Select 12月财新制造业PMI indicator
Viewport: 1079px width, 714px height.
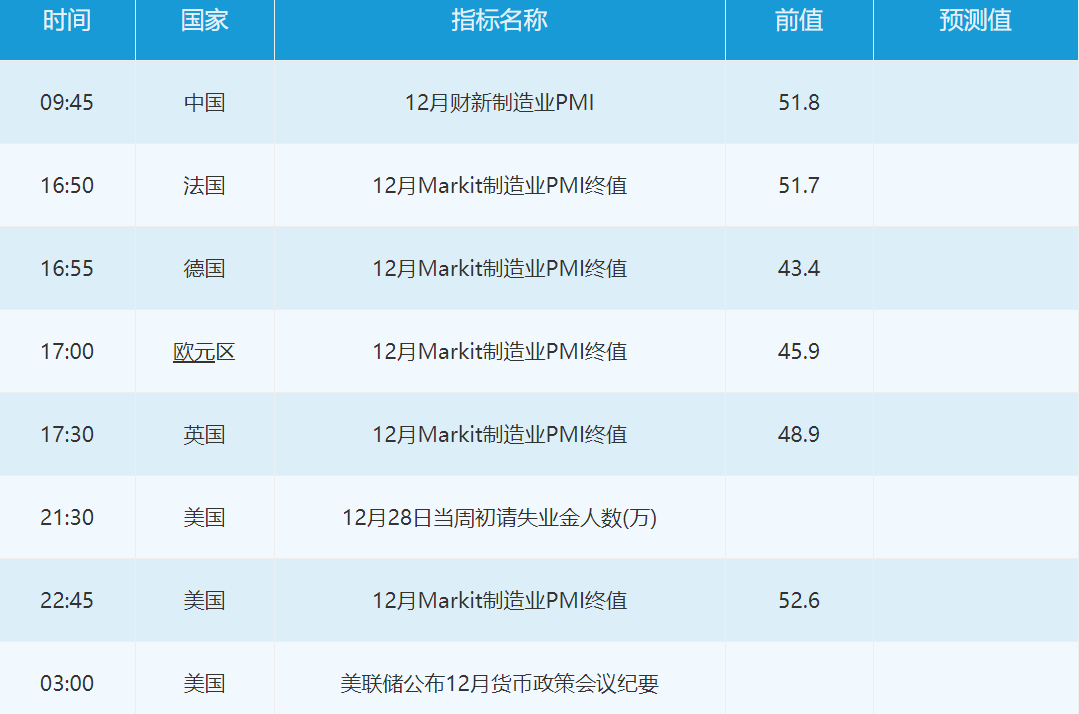500,102
